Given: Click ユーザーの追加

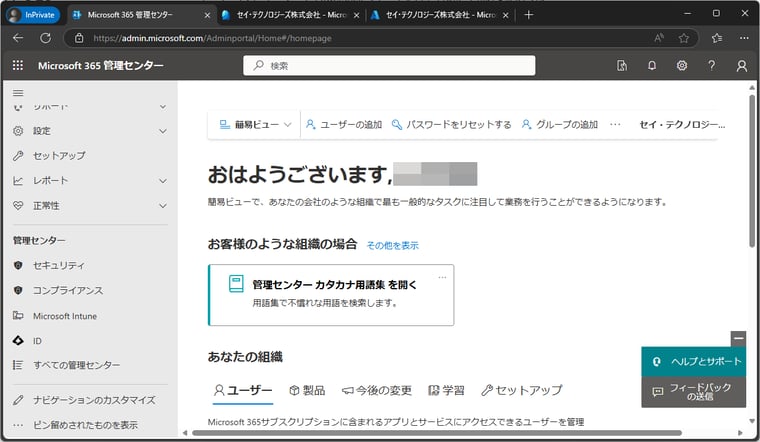Looking at the screenshot, I should tap(344, 125).
